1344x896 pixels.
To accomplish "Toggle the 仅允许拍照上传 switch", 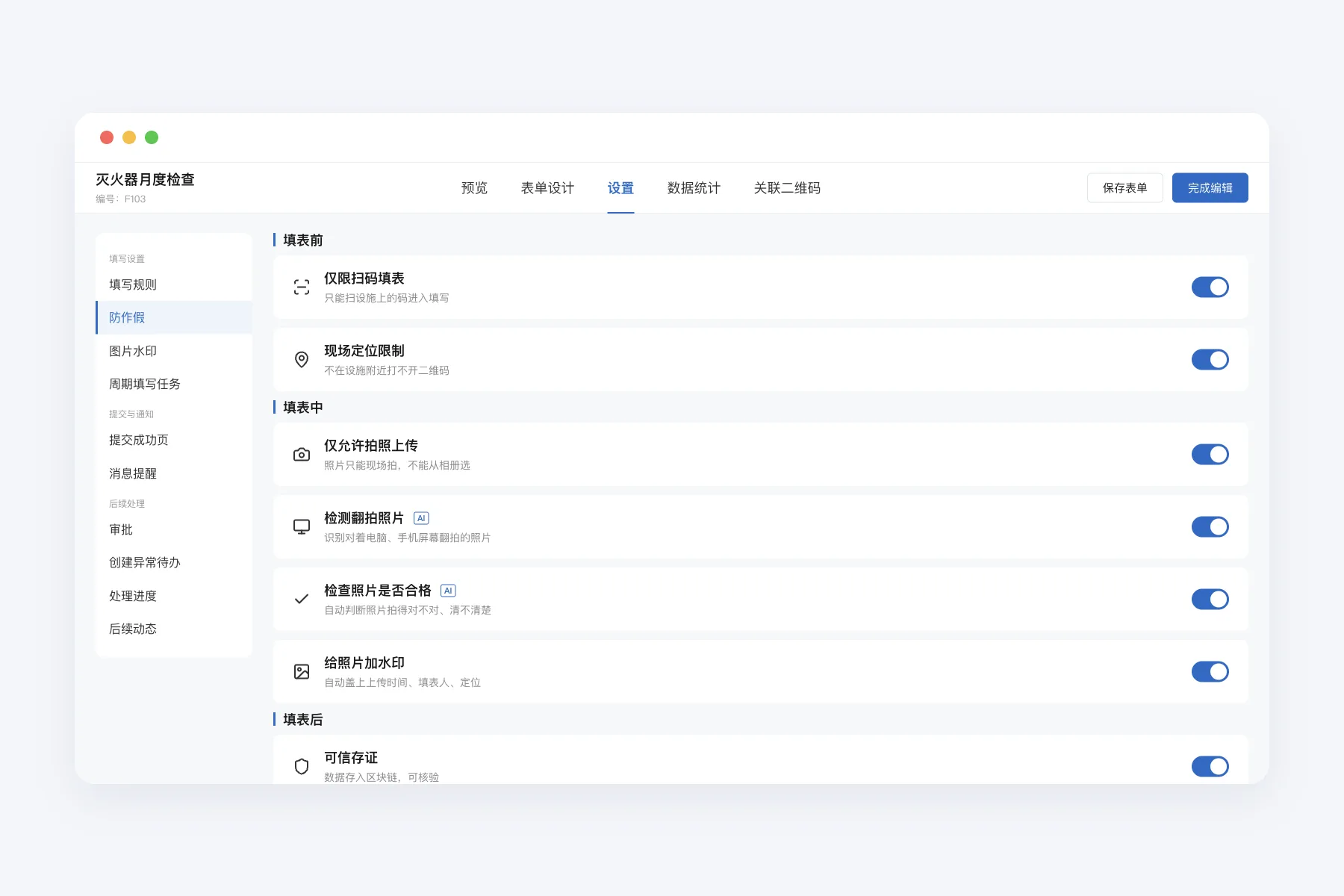I will point(1210,455).
